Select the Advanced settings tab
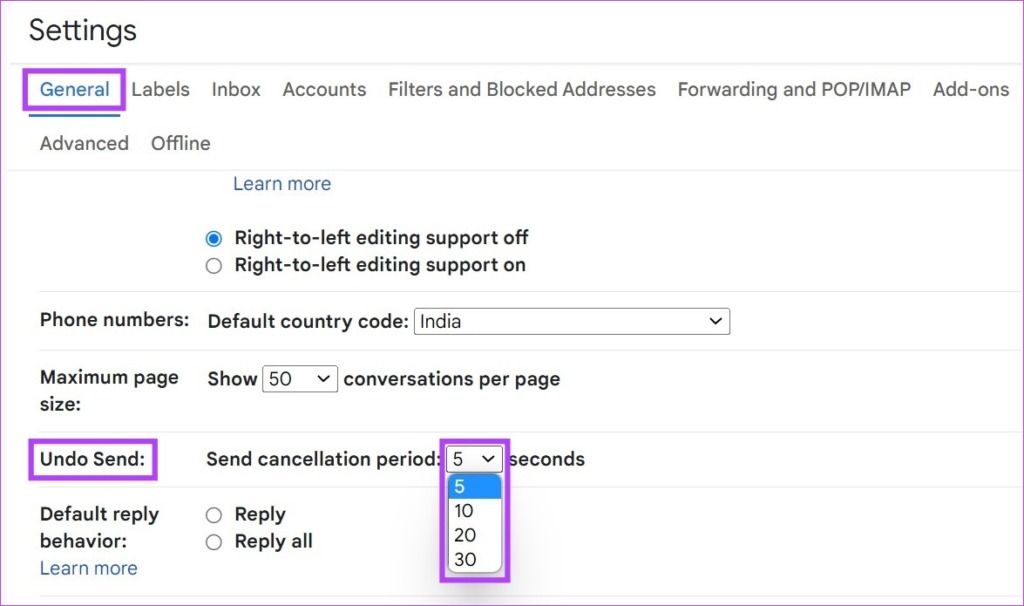This screenshot has width=1024, height=606. pyautogui.click(x=83, y=143)
